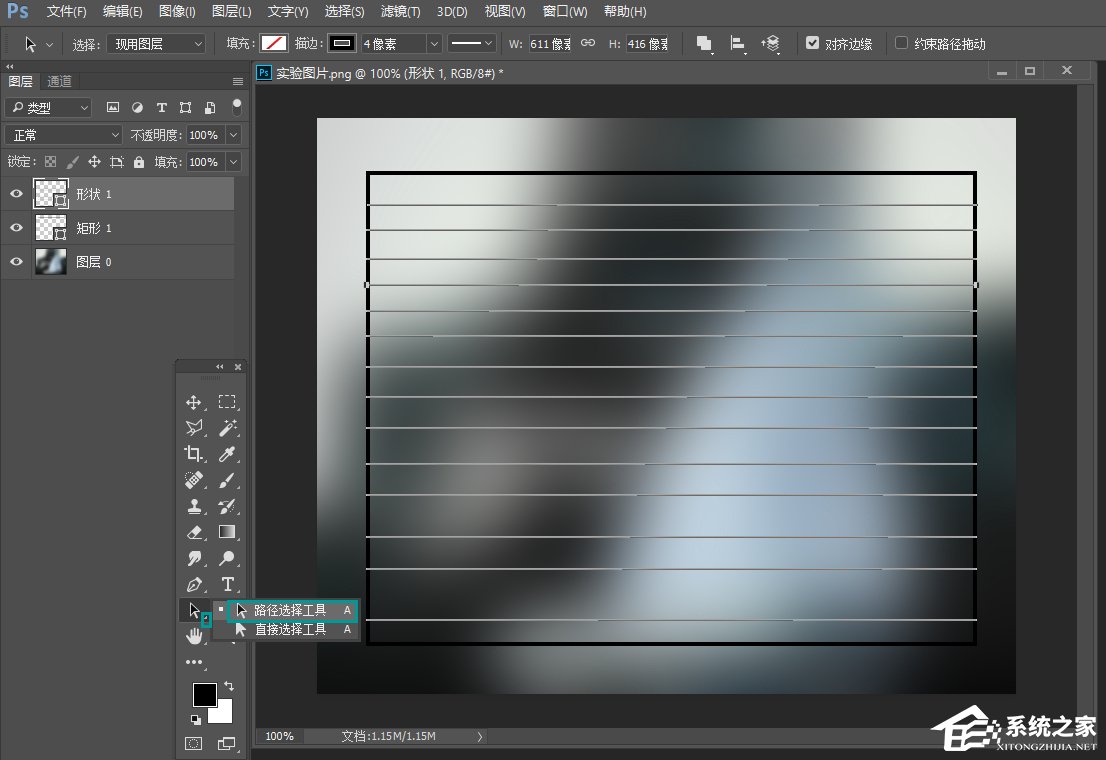Choose 直接选择工具 from the flyout
Screen dimensions: 1106x760
[x=289, y=630]
